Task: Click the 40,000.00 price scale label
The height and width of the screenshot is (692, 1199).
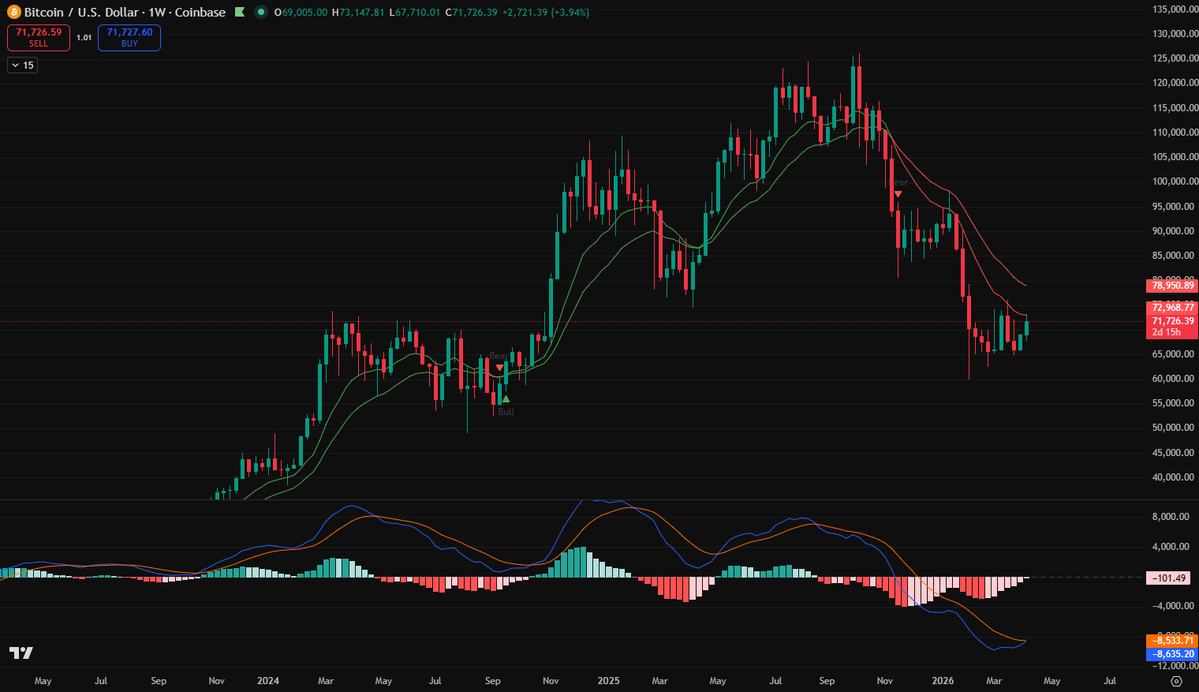Action: [1175, 477]
